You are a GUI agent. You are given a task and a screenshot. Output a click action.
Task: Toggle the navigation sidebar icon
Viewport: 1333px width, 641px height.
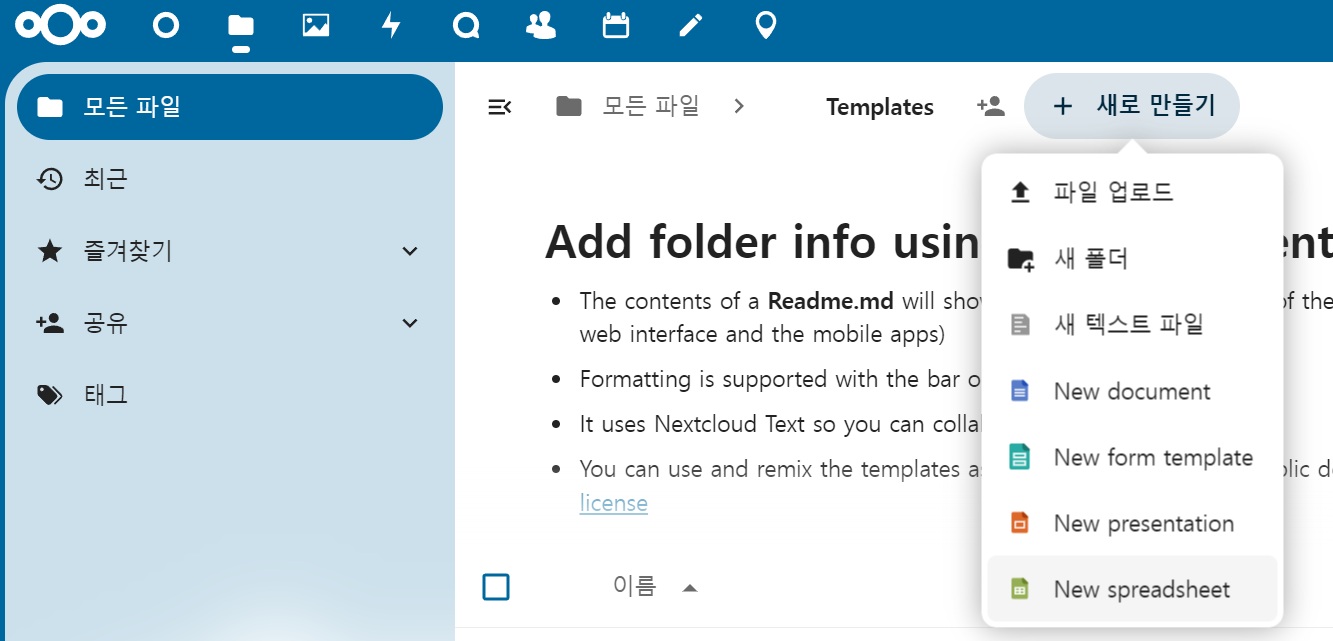pos(499,106)
